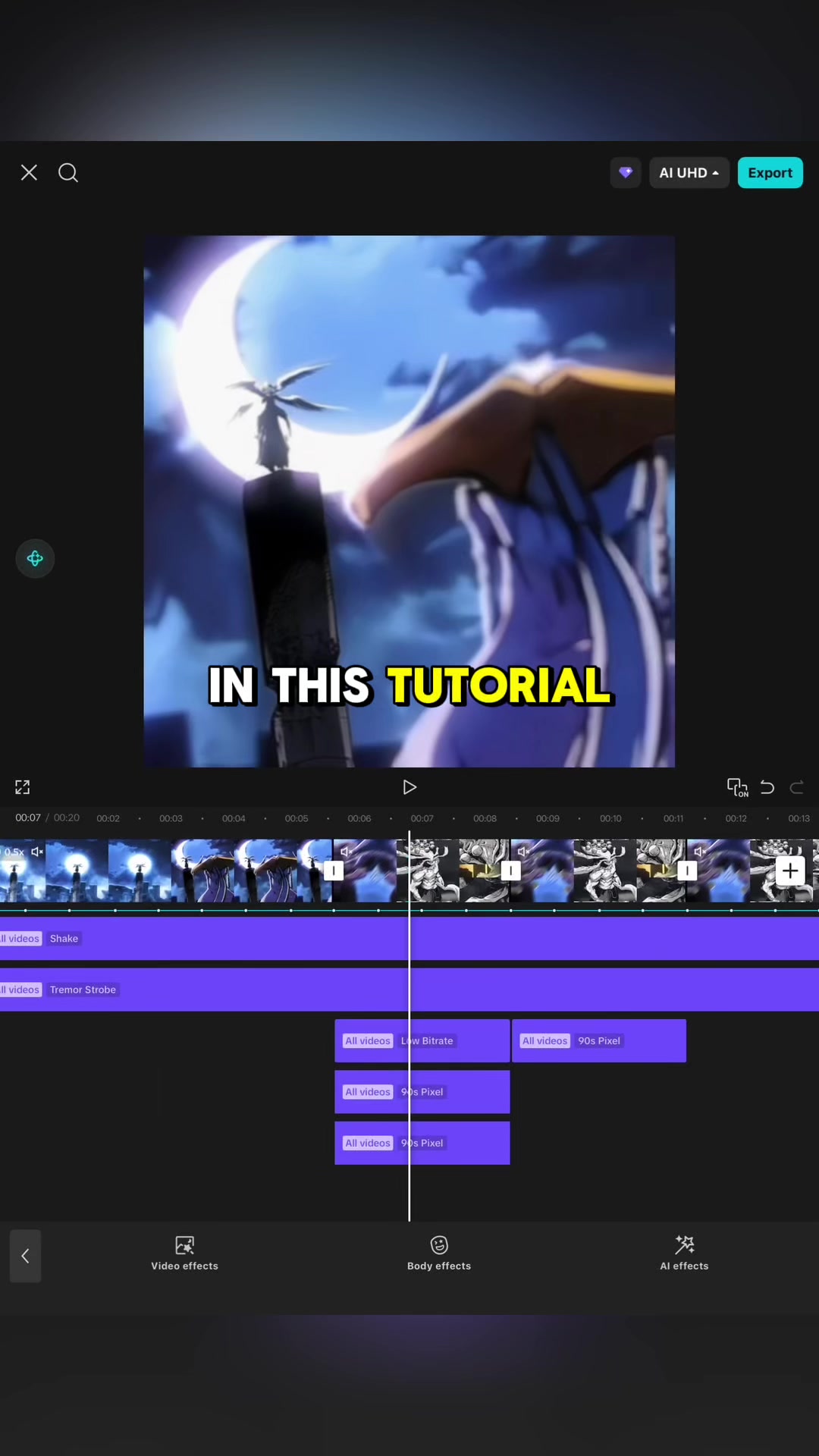Select the Shake effect track
Viewport: 819px width, 1456px height.
409,939
